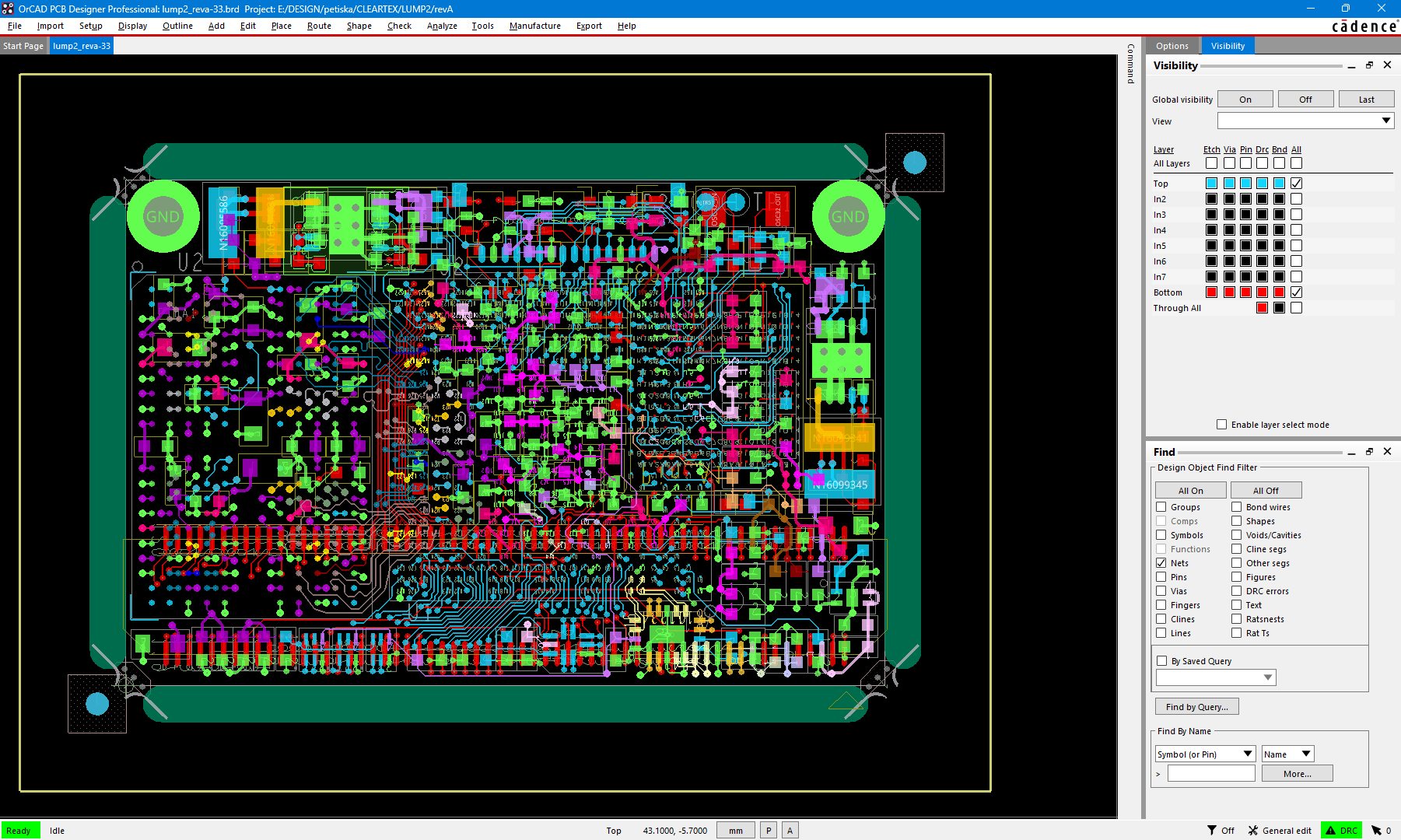The height and width of the screenshot is (840, 1401).
Task: Click the Find by Query button
Action: 1196,707
